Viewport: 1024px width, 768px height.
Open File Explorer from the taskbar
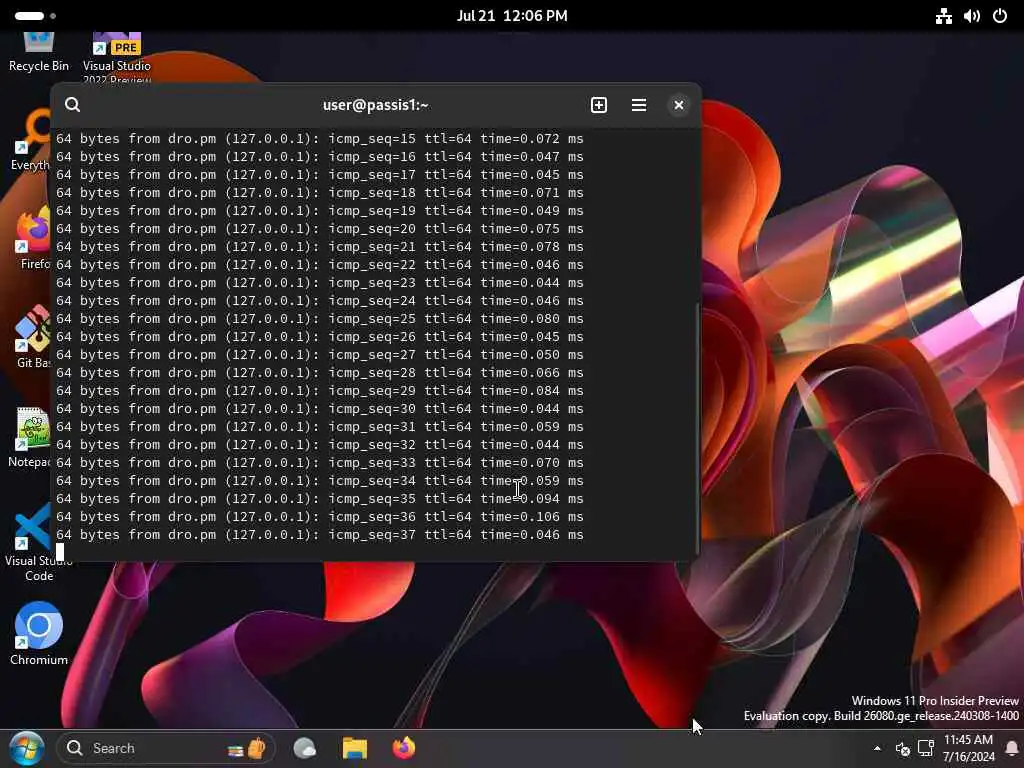point(355,748)
